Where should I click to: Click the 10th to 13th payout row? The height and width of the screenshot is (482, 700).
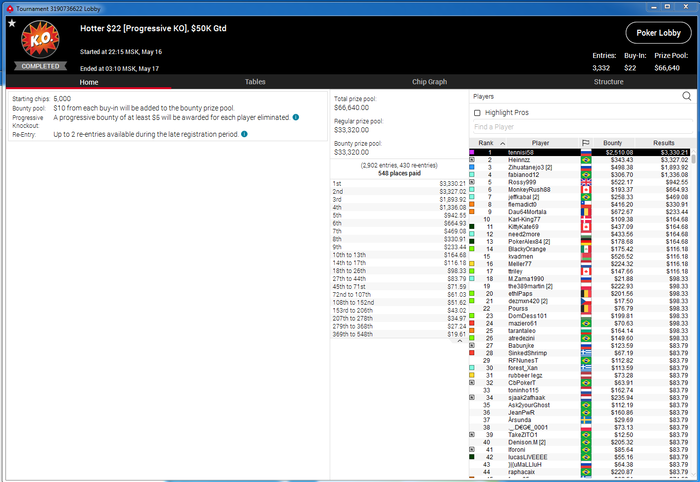tap(399, 255)
